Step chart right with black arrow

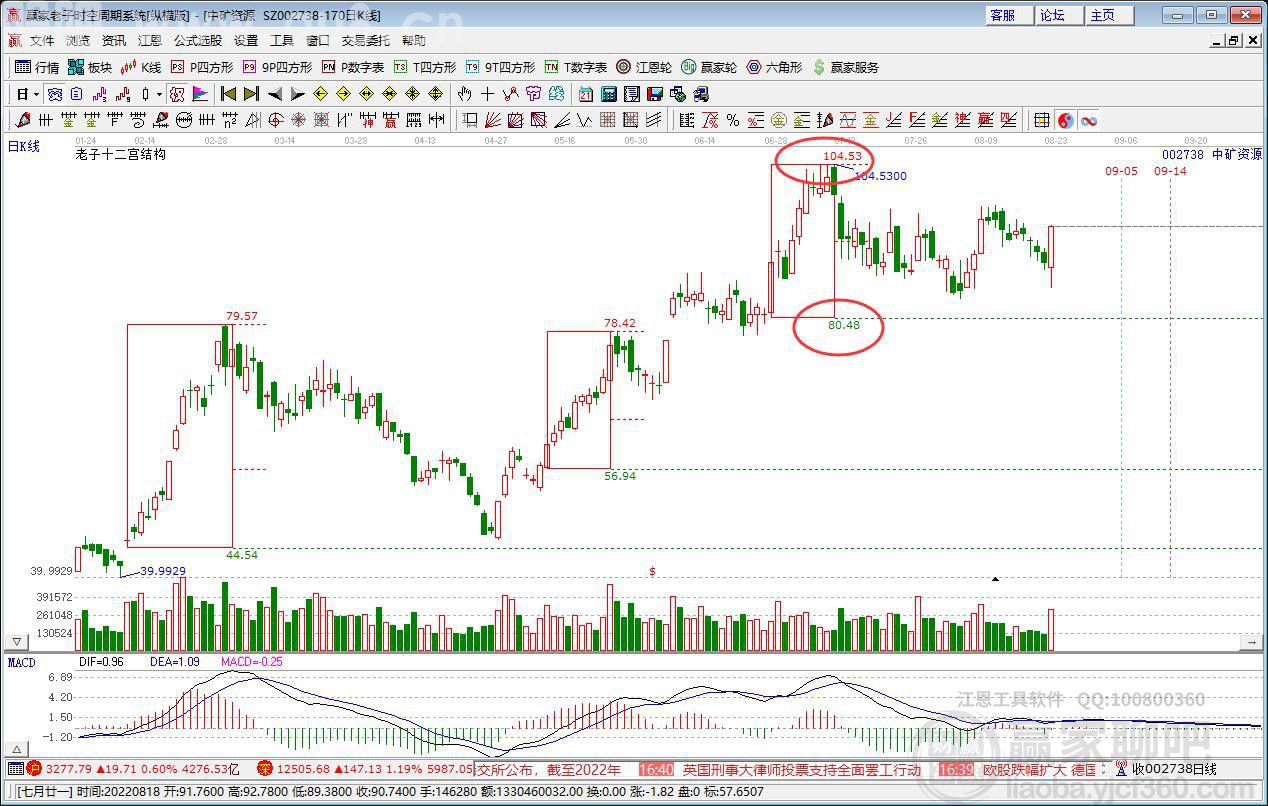(x=298, y=94)
